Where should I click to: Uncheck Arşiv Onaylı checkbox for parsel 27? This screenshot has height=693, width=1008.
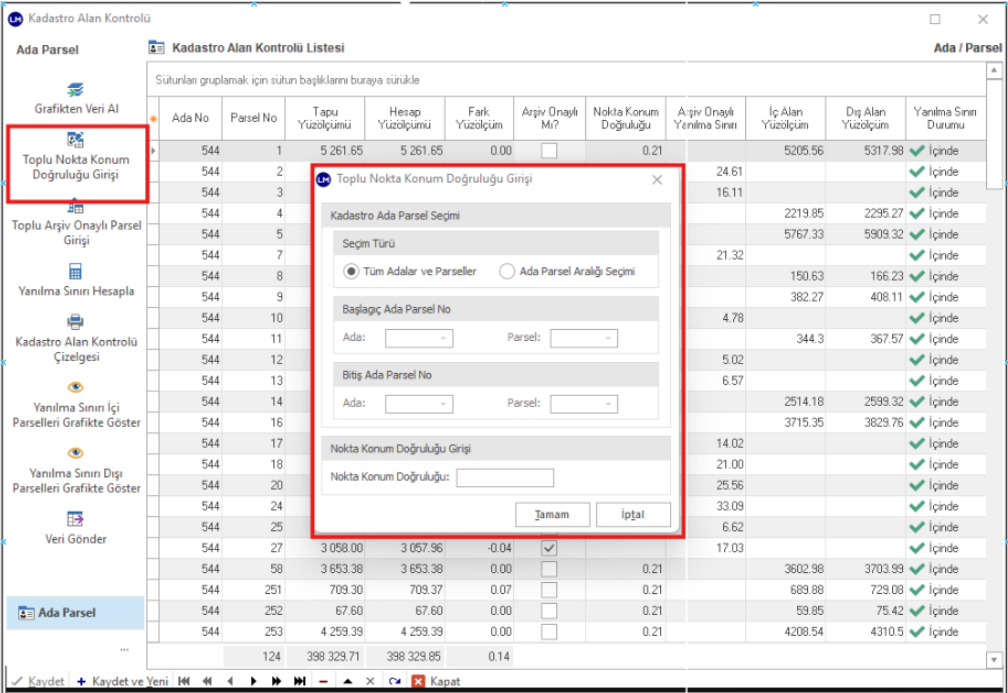pyautogui.click(x=549, y=548)
